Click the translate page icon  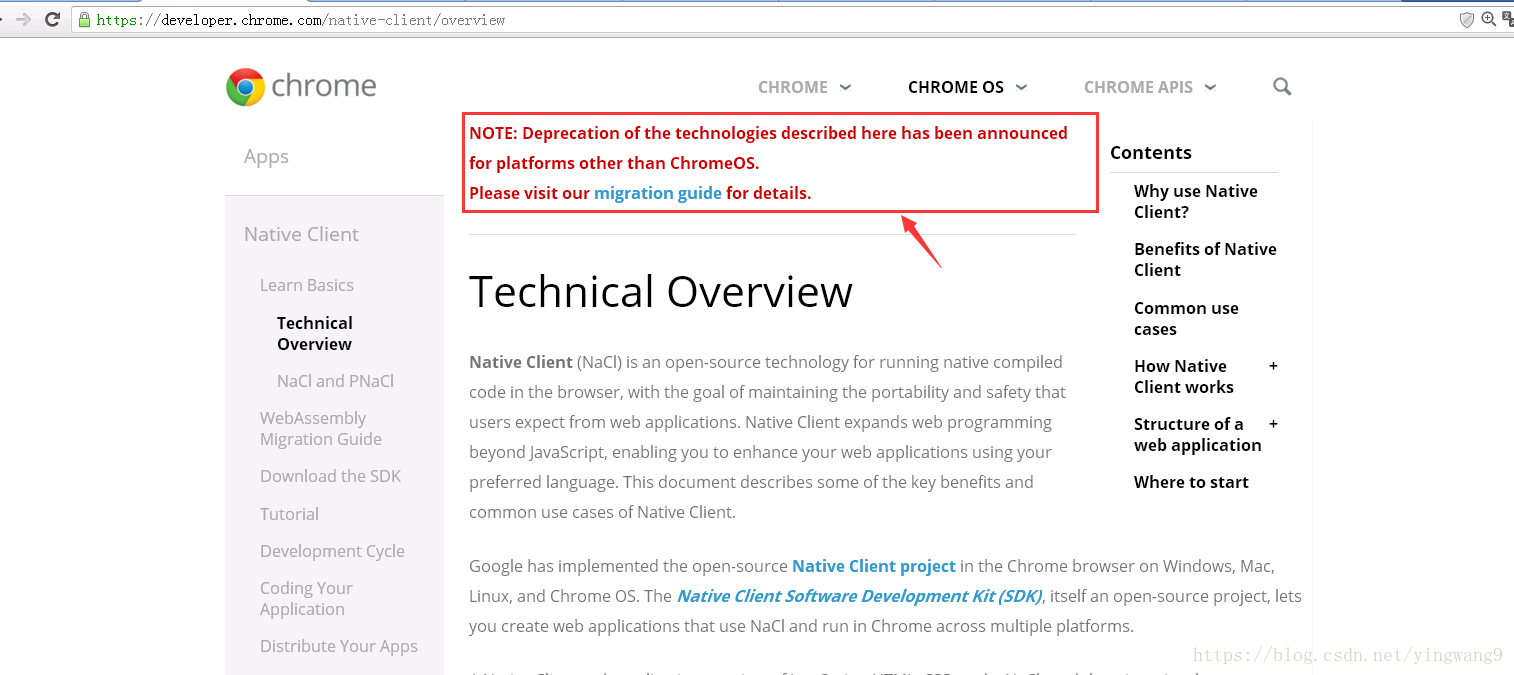point(1507,19)
